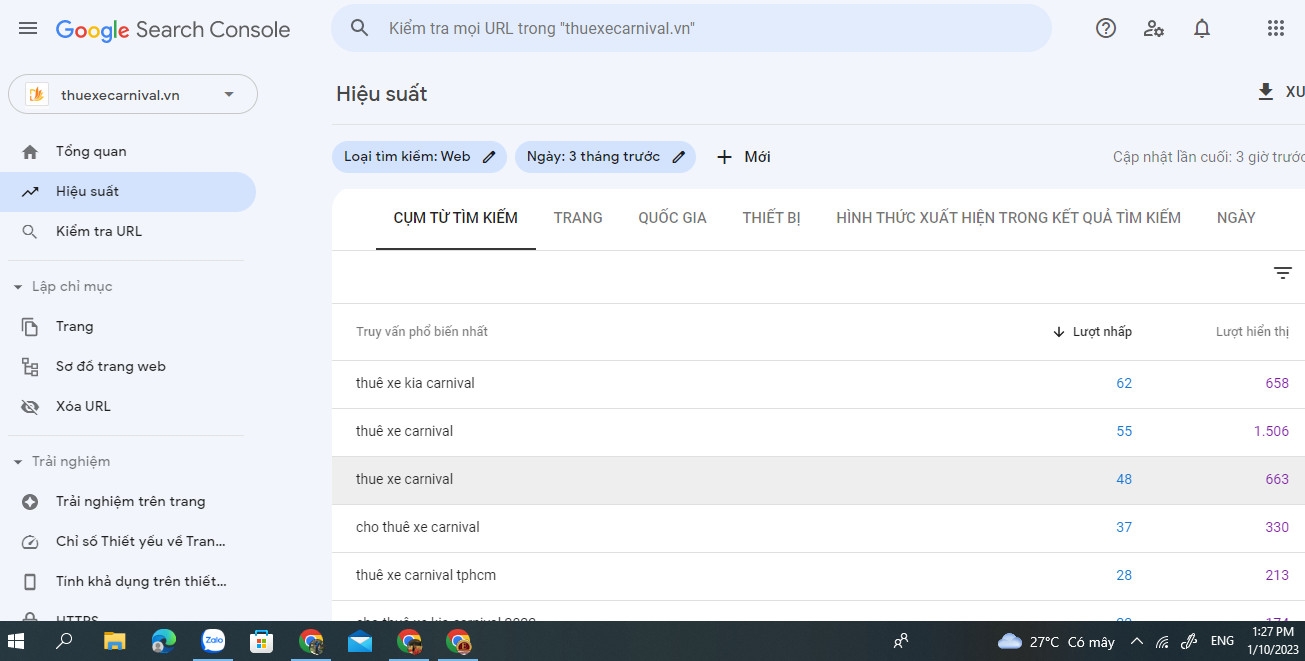Click the Trang pages icon
This screenshot has height=661, width=1305.
tap(30, 327)
